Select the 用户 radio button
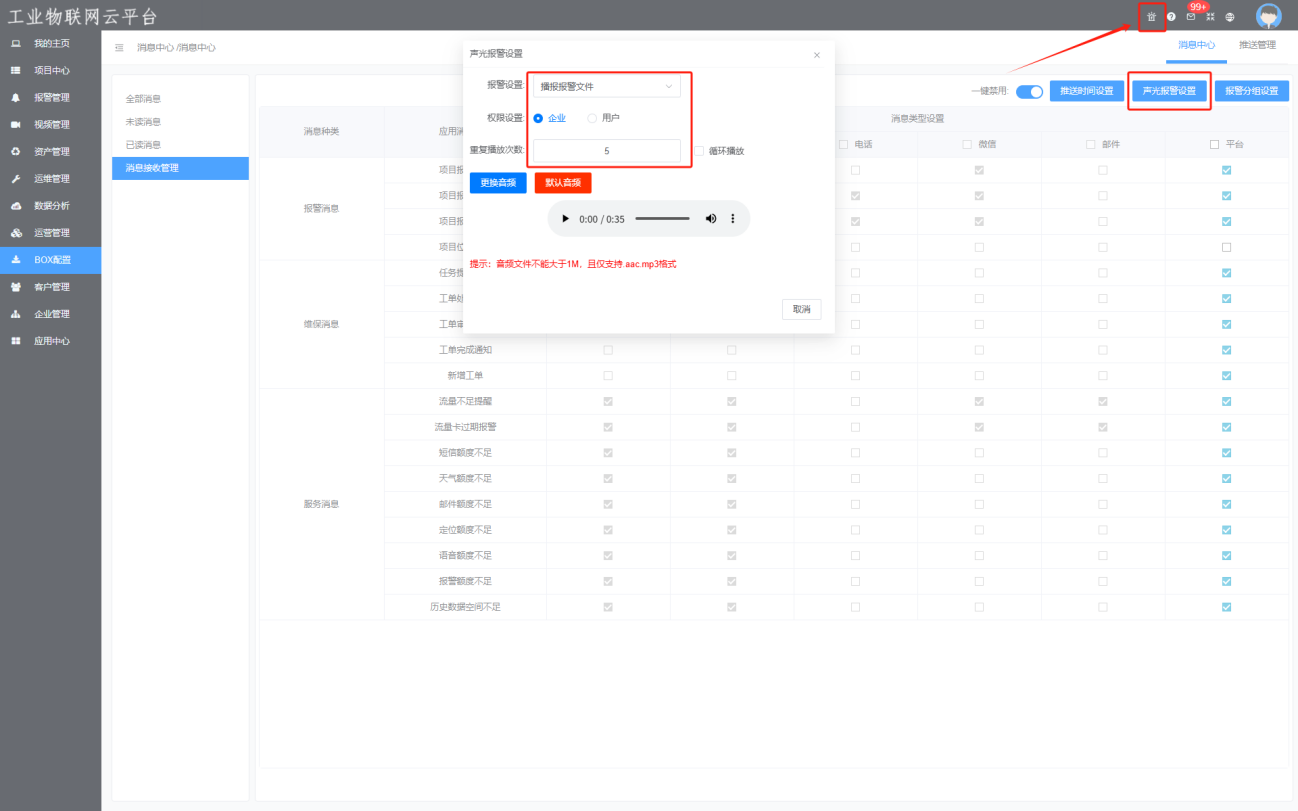Viewport: 1298px width, 811px height. (x=592, y=118)
